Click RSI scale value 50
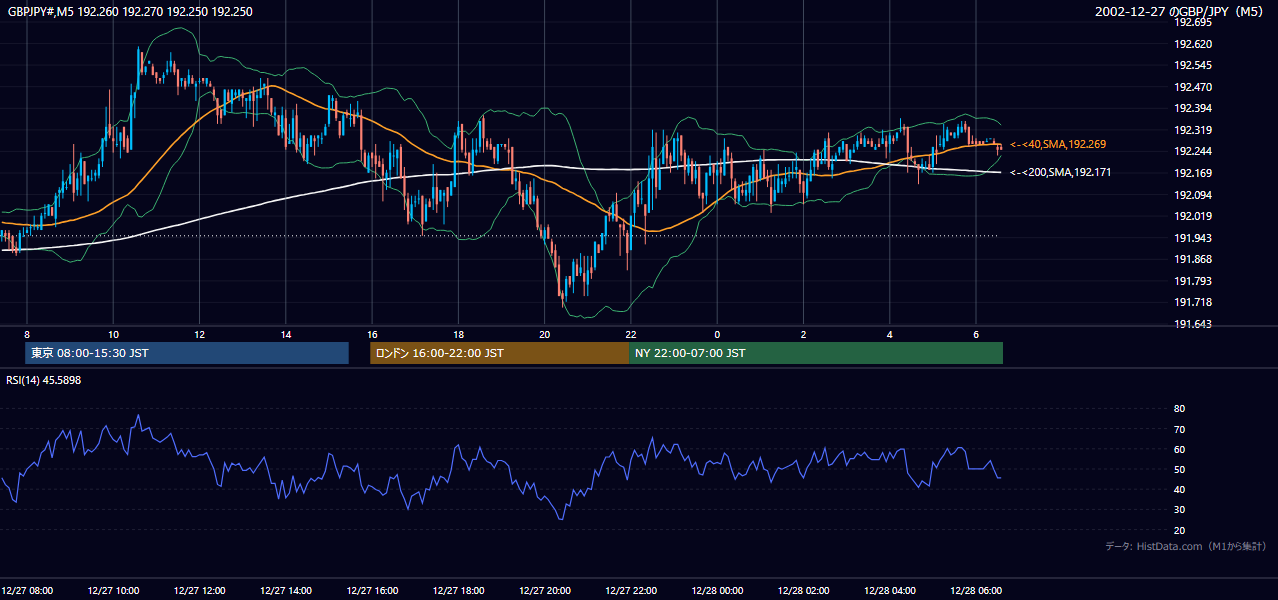The width and height of the screenshot is (1278, 600). (1179, 469)
